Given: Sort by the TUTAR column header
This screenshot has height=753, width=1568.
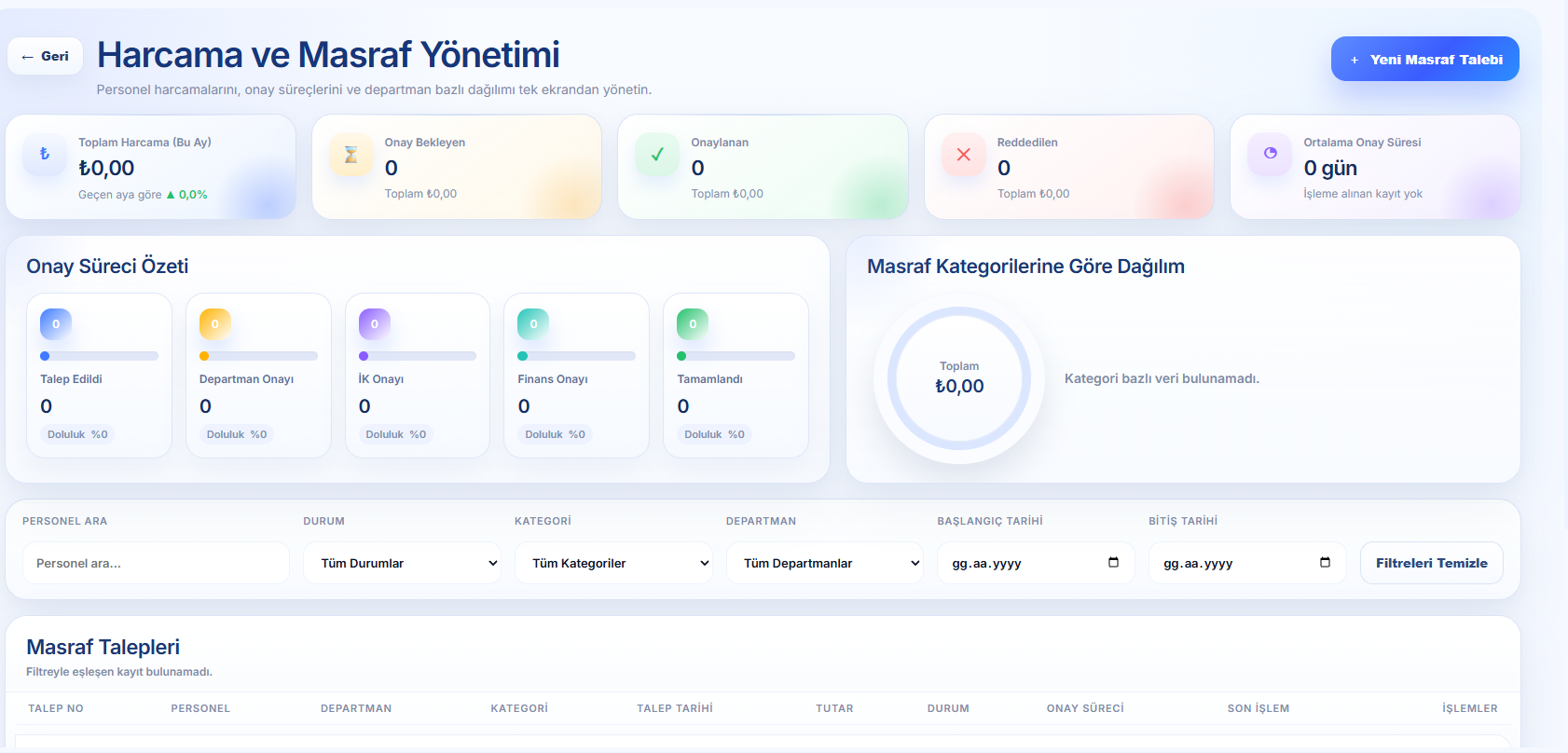Looking at the screenshot, I should click(x=834, y=708).
